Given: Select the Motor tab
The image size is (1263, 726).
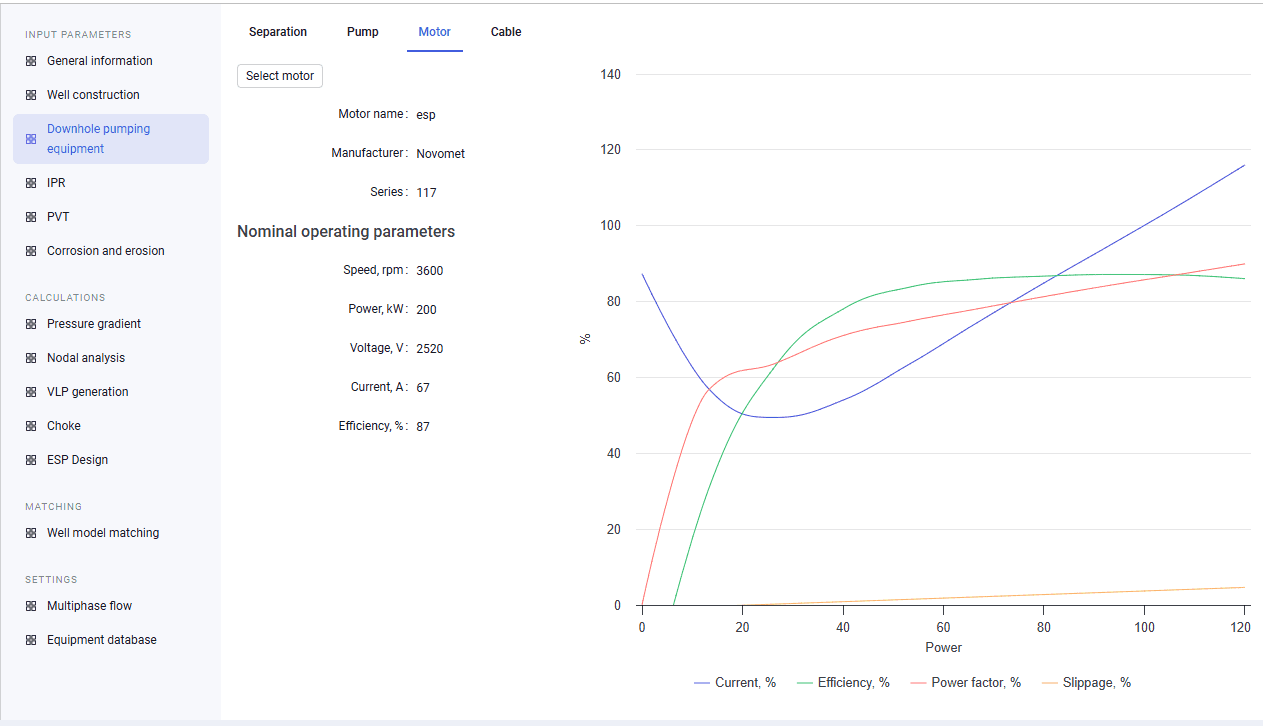Looking at the screenshot, I should pos(435,32).
